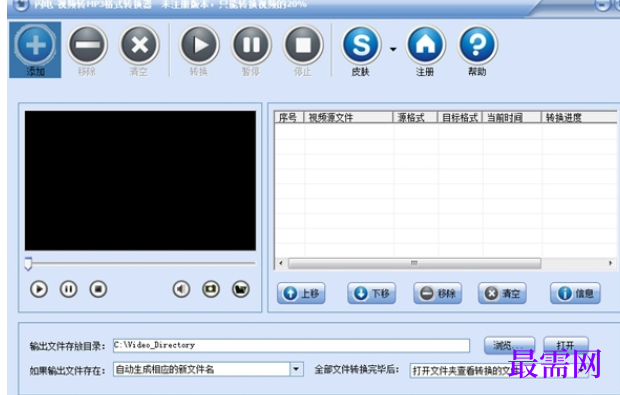
Task: Open the 注册 register home icon
Action: tap(425, 50)
